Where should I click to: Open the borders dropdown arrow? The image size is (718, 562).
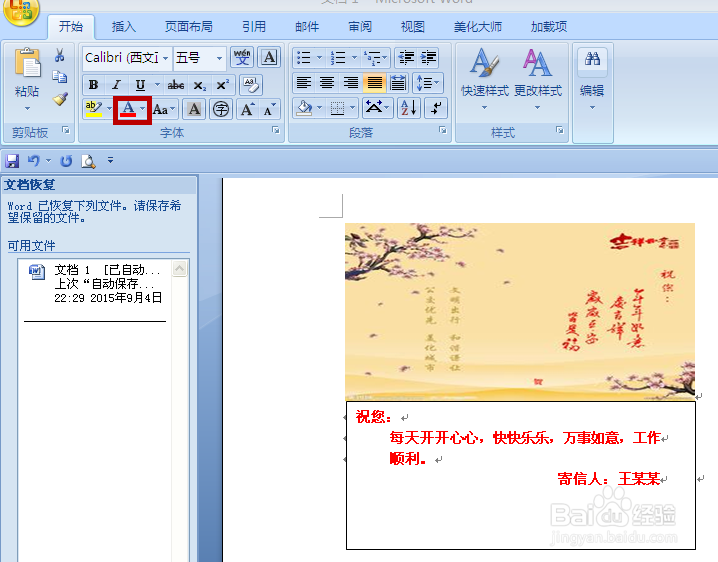pyautogui.click(x=353, y=108)
